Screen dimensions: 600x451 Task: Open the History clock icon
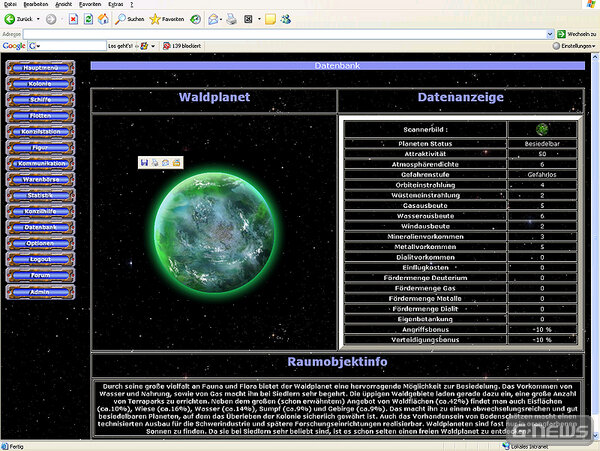pos(196,19)
